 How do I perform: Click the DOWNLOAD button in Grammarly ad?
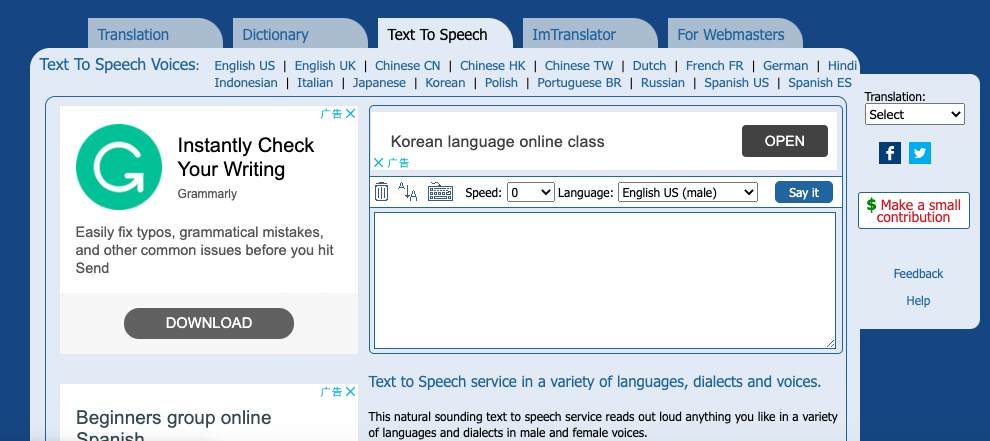click(x=209, y=323)
